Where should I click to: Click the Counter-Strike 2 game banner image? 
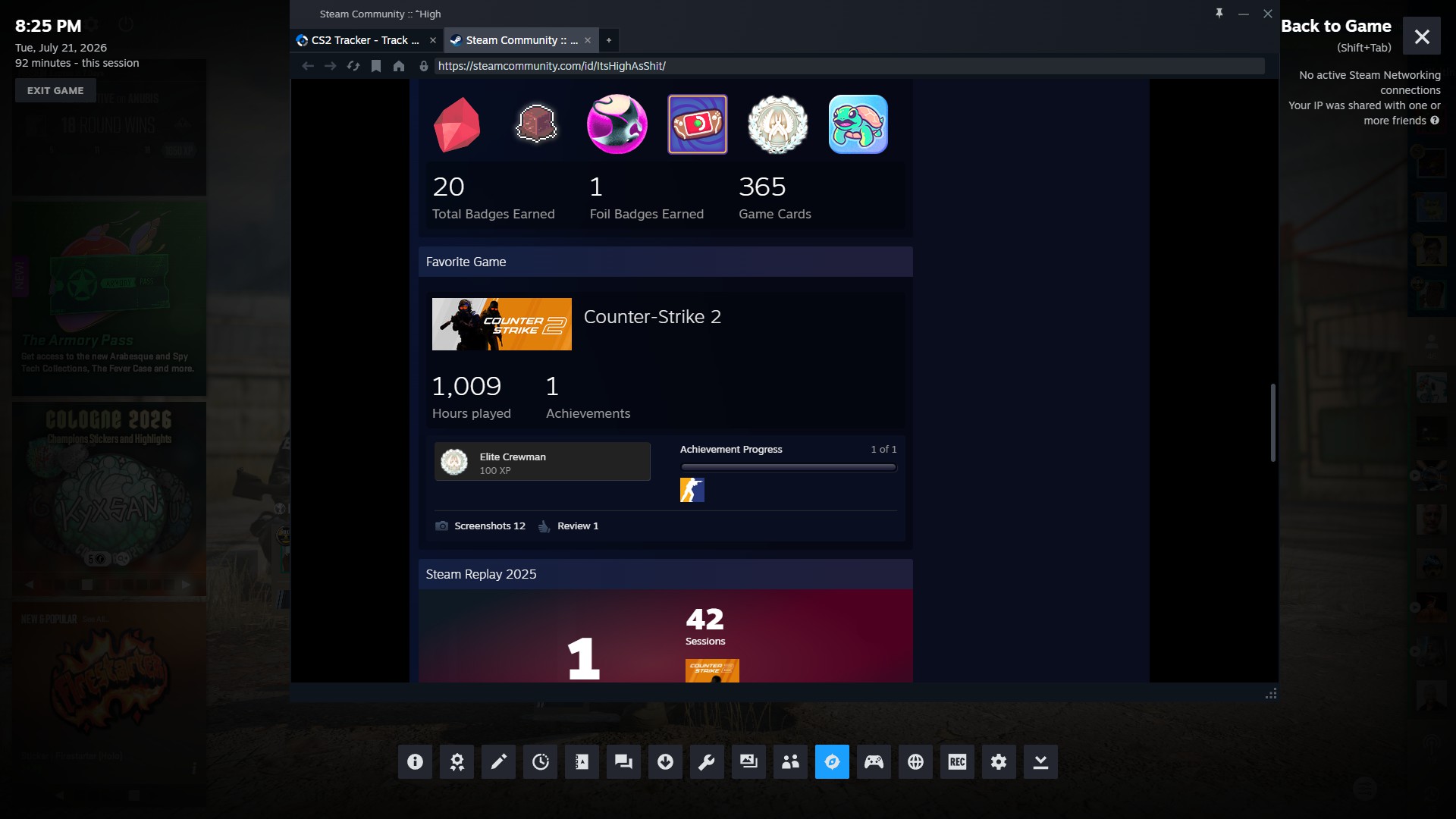coord(502,325)
